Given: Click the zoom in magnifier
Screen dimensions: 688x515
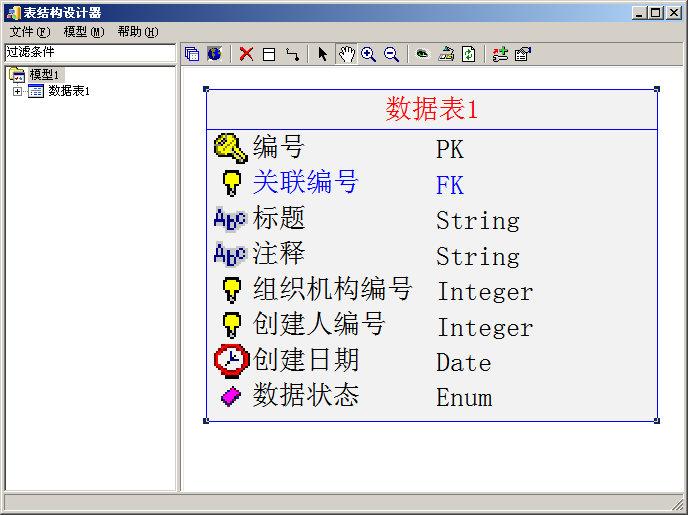Looking at the screenshot, I should click(369, 54).
